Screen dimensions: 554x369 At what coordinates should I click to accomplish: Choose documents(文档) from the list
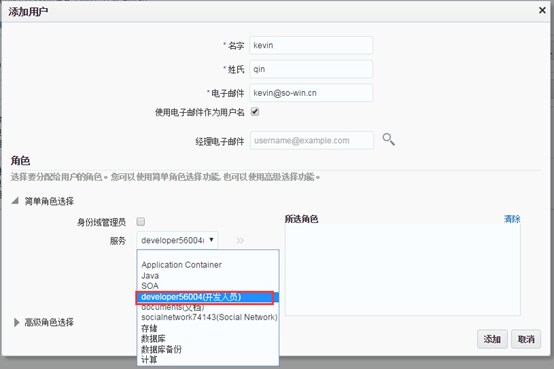pos(208,308)
